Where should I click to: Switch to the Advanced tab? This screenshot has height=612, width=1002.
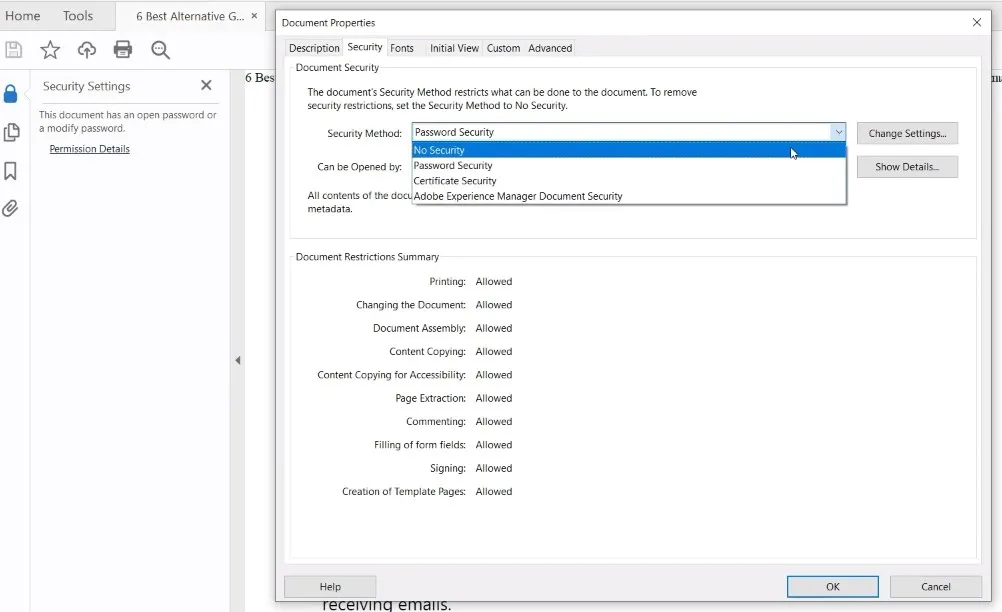[549, 47]
